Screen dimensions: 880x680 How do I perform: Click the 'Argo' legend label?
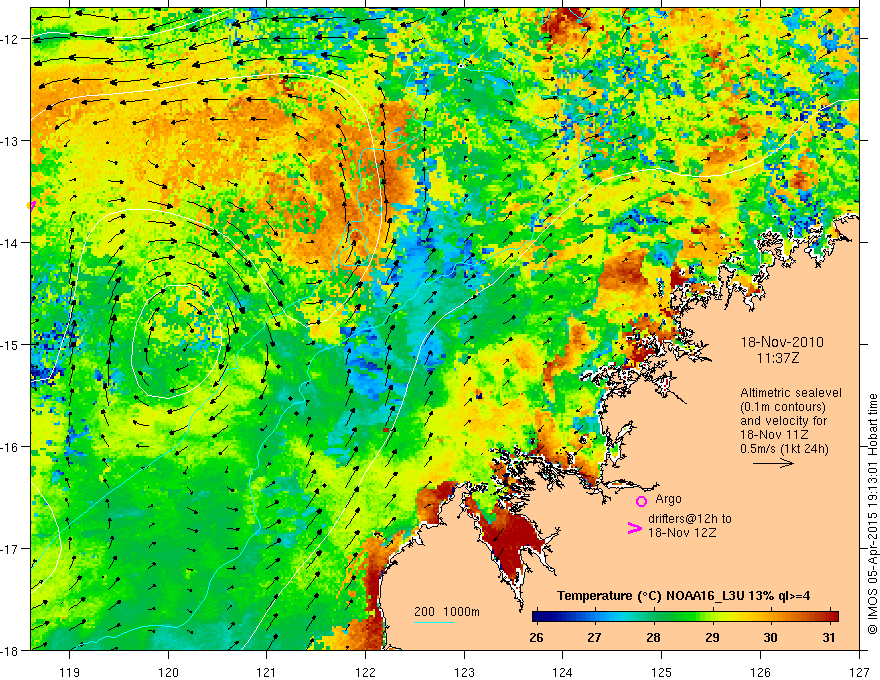[x=668, y=499]
